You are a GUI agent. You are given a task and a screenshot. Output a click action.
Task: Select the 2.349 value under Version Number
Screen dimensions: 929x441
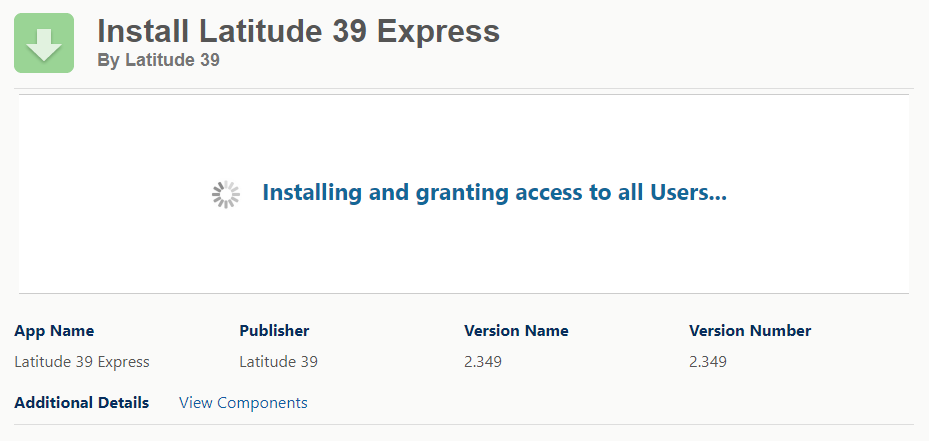point(708,362)
